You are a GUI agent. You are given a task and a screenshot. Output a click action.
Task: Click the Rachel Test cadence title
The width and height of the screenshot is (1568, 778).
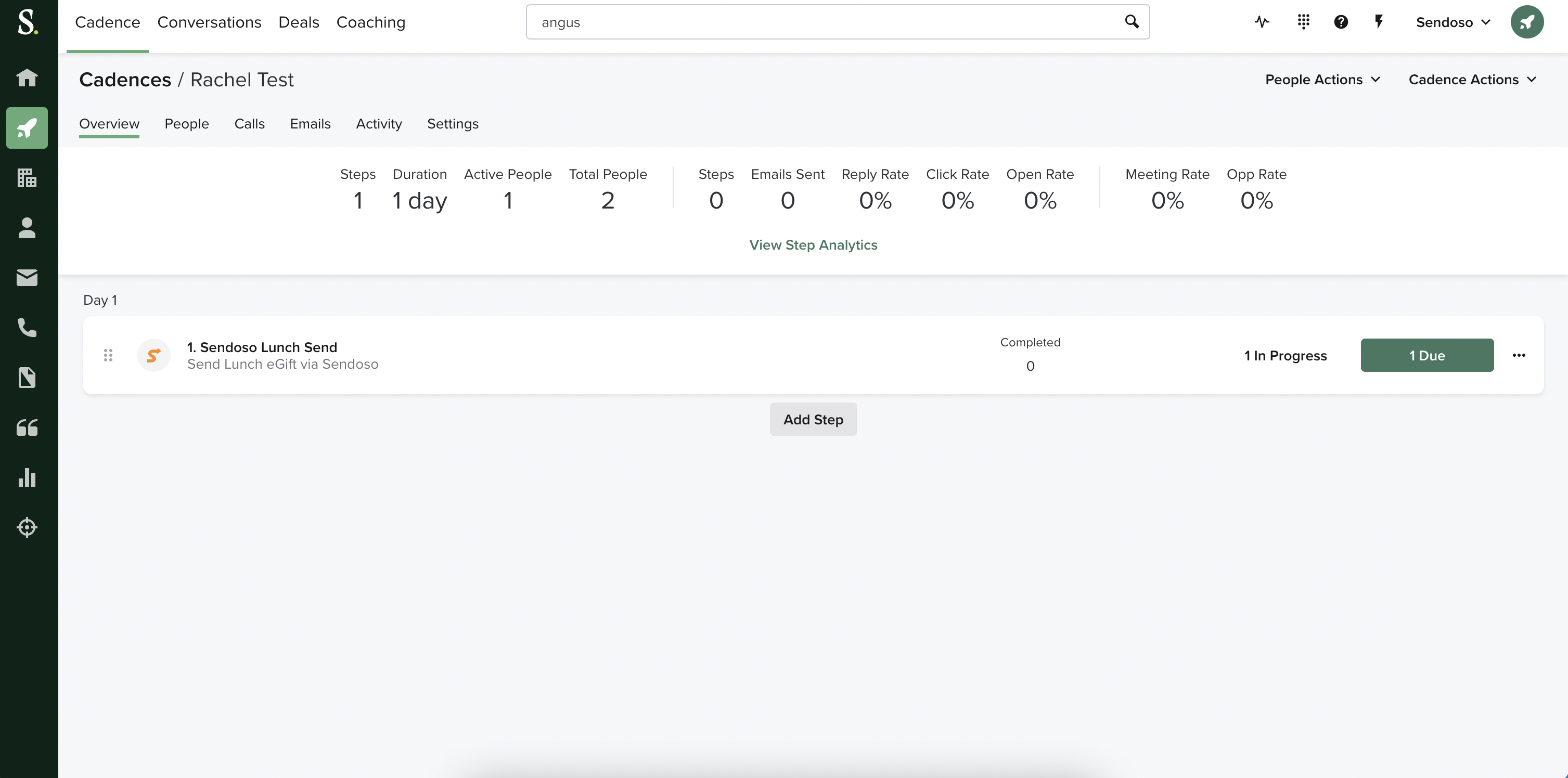point(242,80)
